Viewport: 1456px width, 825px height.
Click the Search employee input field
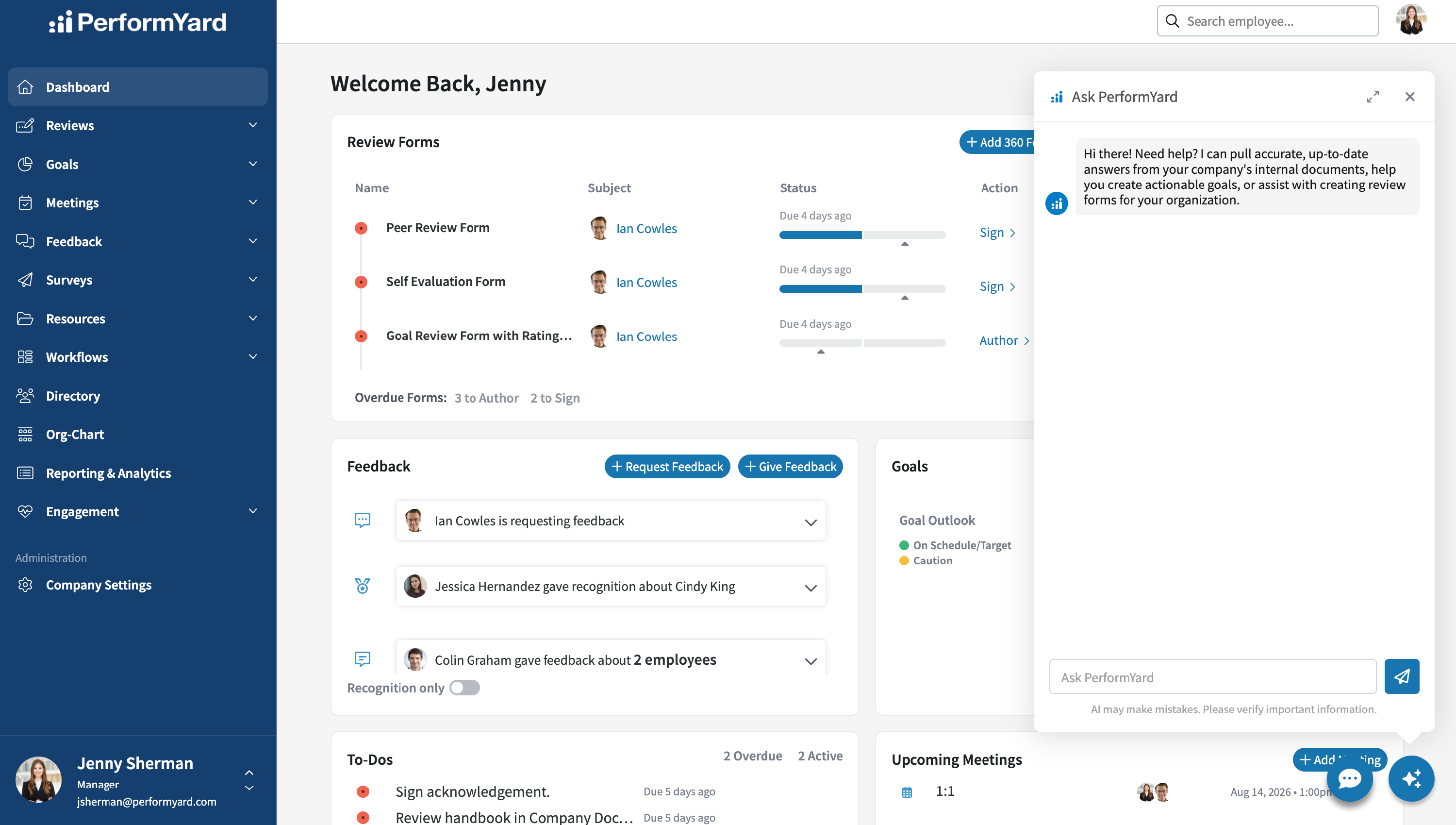pos(1267,21)
